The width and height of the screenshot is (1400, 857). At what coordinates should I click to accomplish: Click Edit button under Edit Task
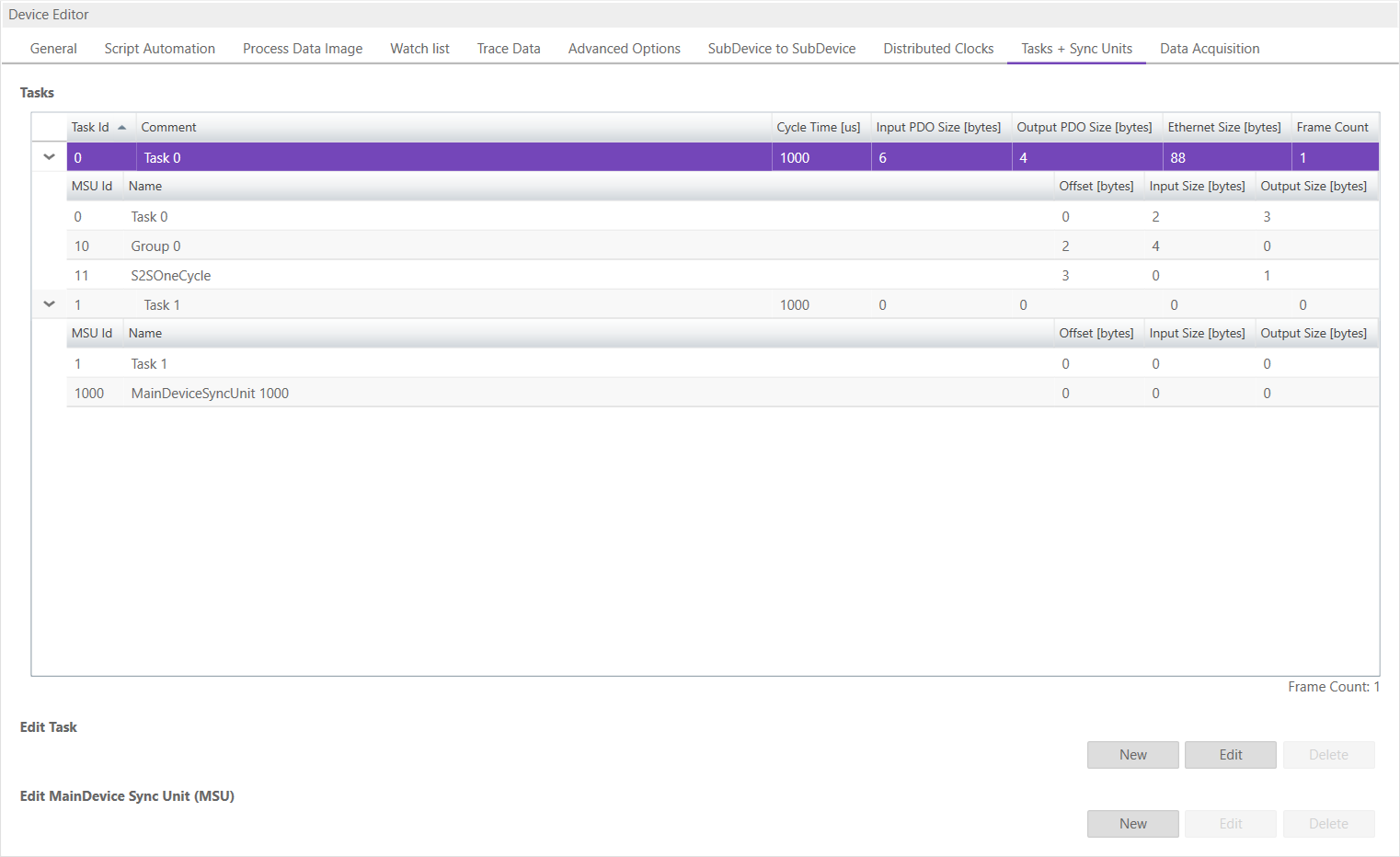click(1230, 755)
